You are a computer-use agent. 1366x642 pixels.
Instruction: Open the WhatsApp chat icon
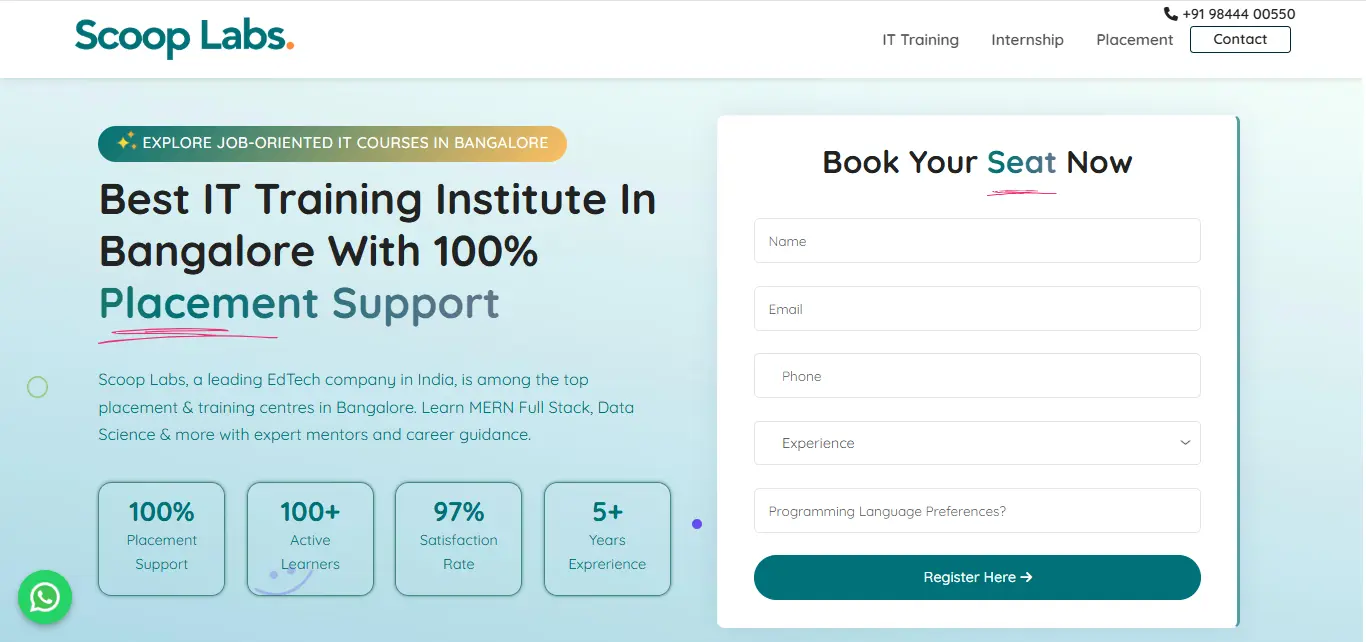tap(44, 597)
